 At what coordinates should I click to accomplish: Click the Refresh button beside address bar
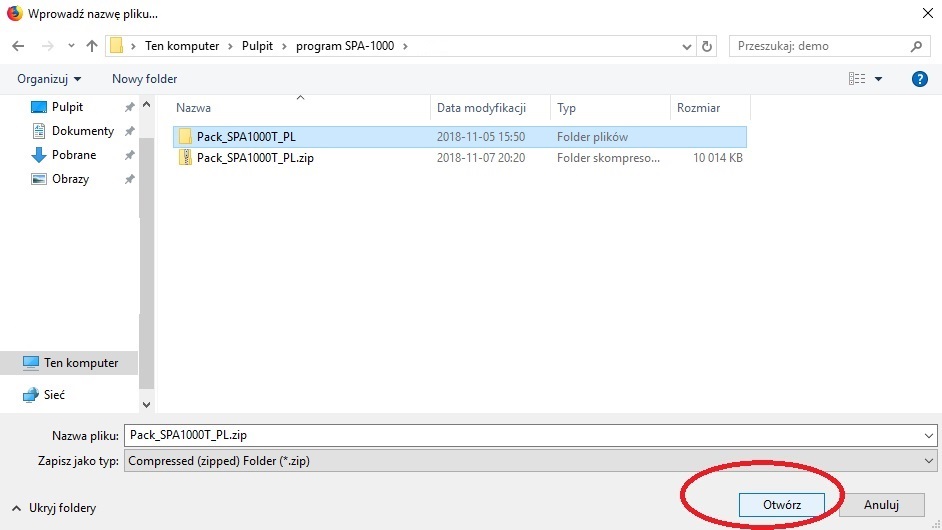coord(708,46)
